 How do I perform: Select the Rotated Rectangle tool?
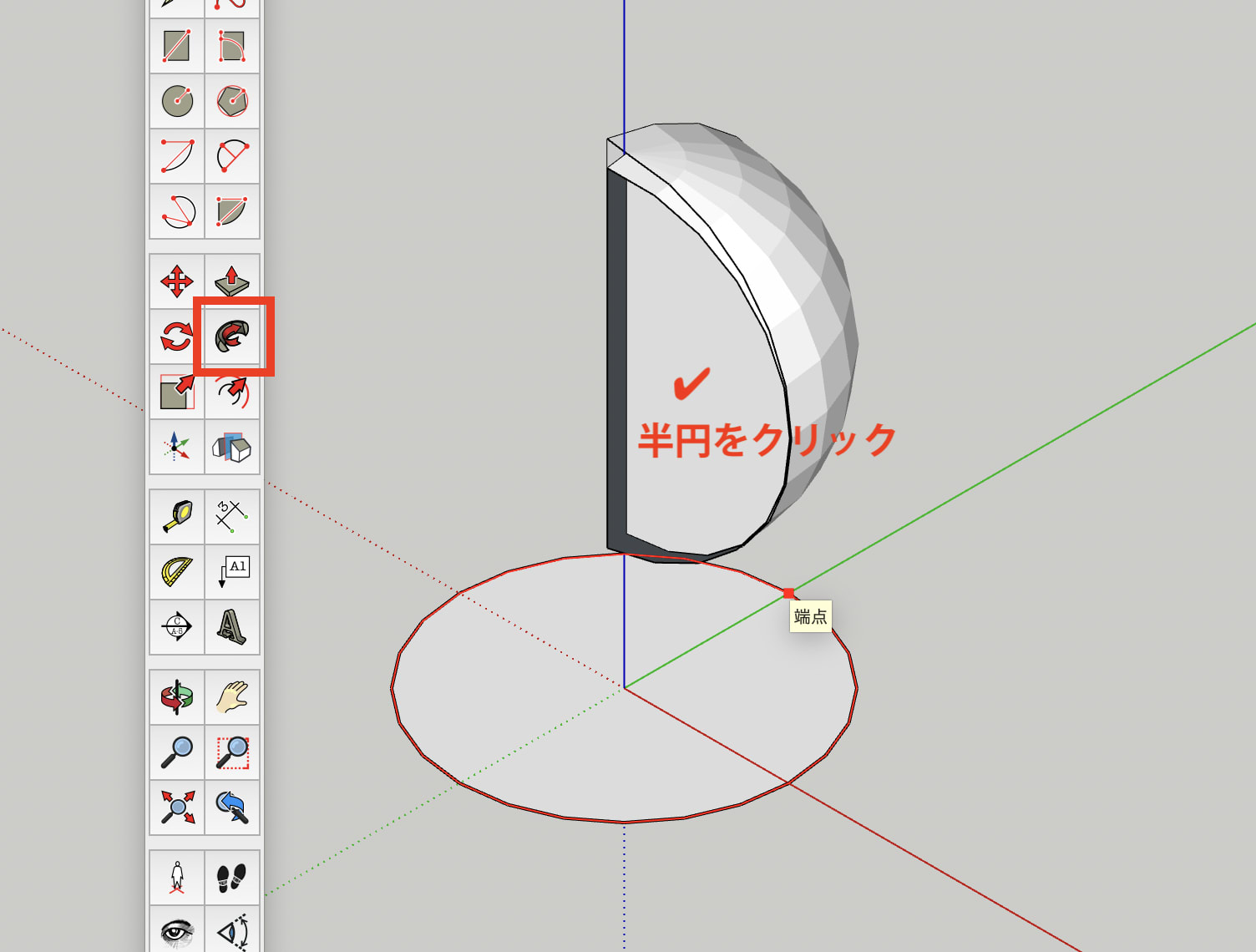click(231, 48)
